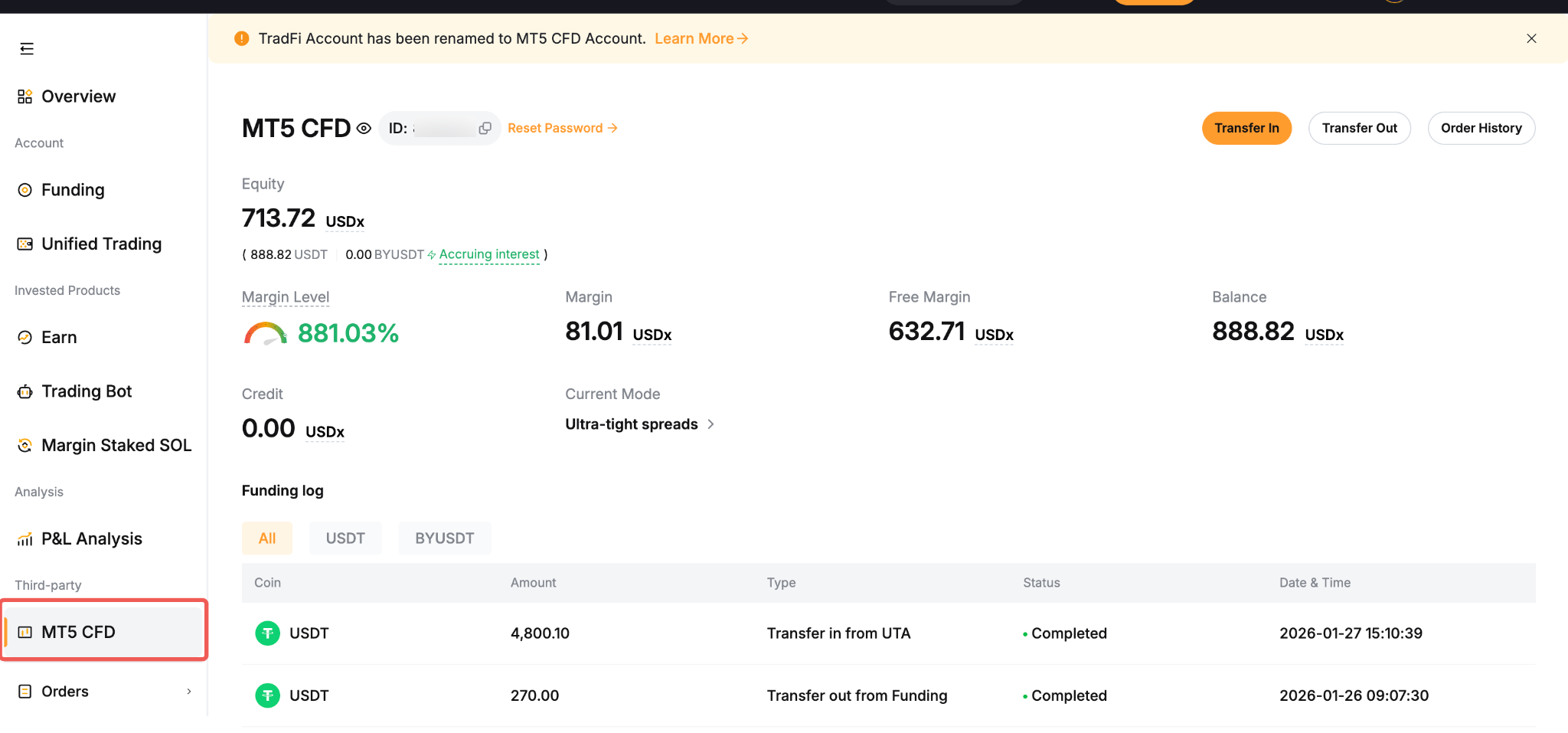Click the Completed status in the 4,800.10 row
This screenshot has height=733, width=1568.
[x=1065, y=633]
